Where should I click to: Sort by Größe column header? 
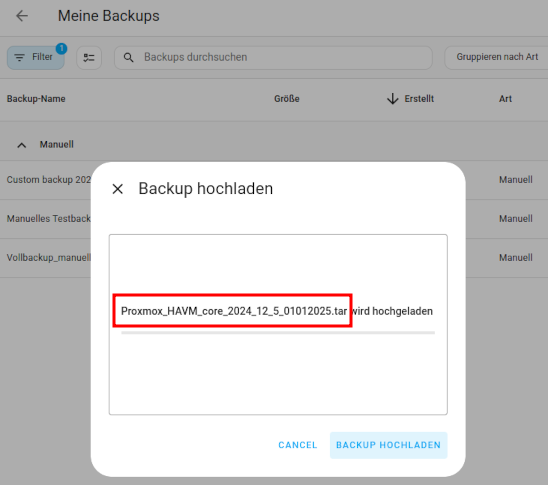click(x=287, y=99)
